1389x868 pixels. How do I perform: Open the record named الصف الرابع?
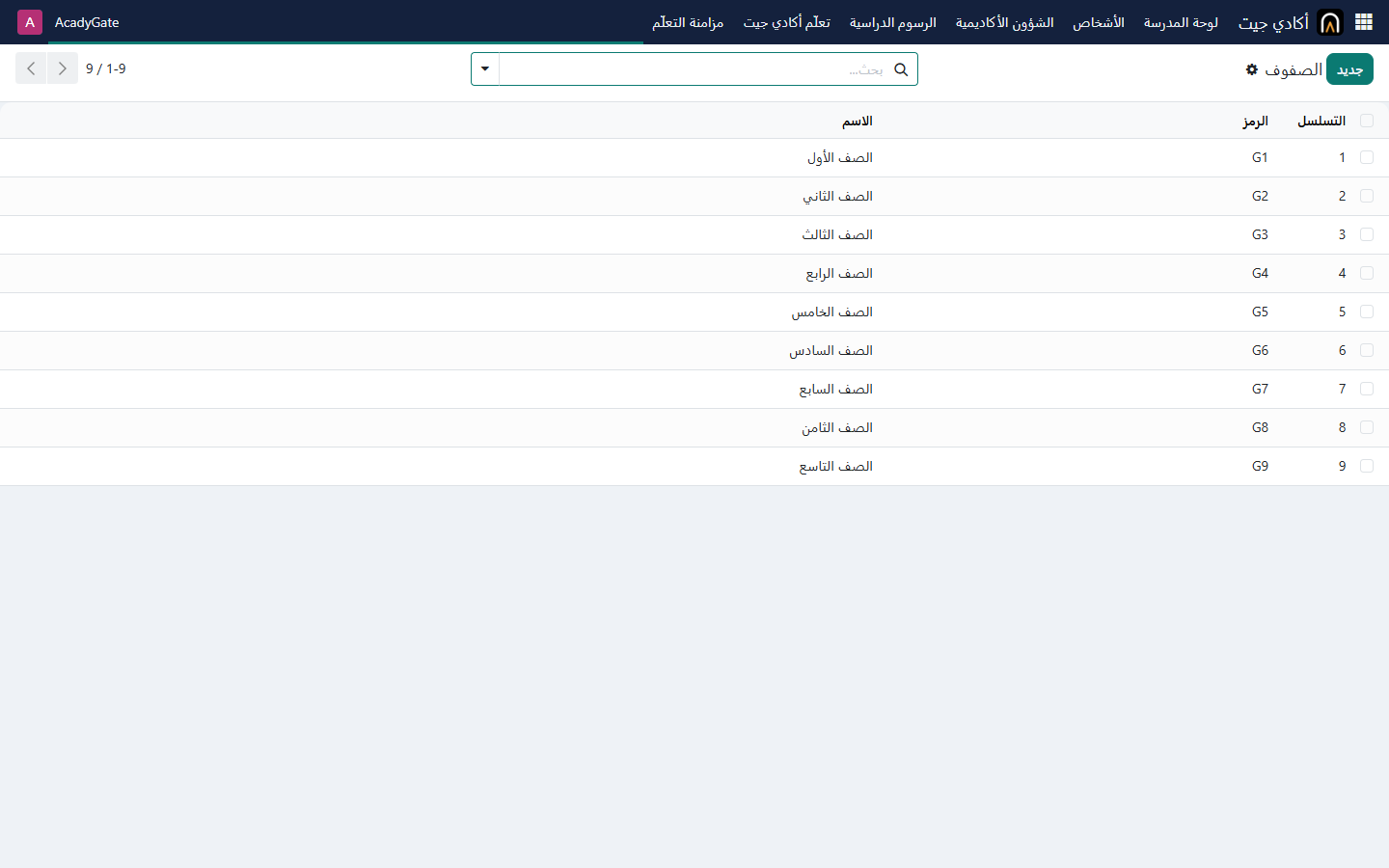tap(839, 273)
